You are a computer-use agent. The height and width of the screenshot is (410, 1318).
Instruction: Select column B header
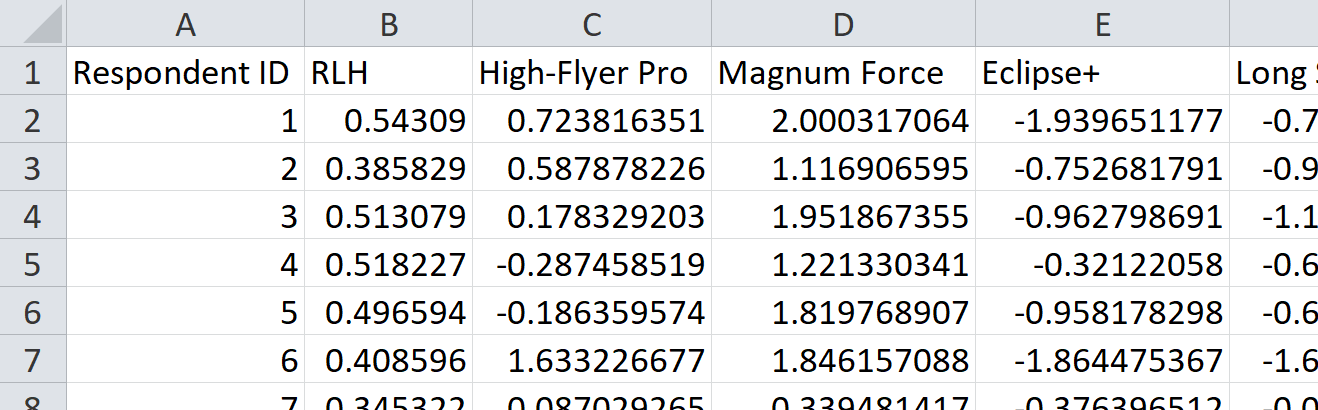pyautogui.click(x=388, y=25)
